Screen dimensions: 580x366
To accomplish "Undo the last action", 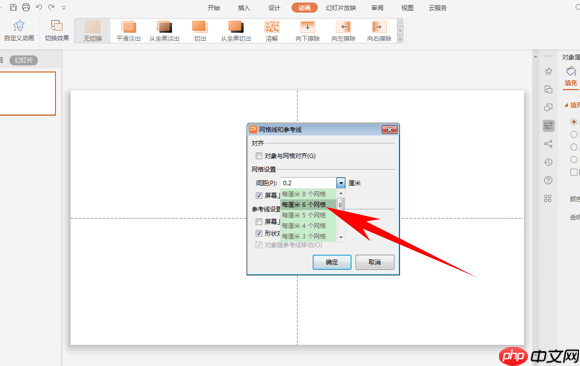I will click(x=39, y=7).
